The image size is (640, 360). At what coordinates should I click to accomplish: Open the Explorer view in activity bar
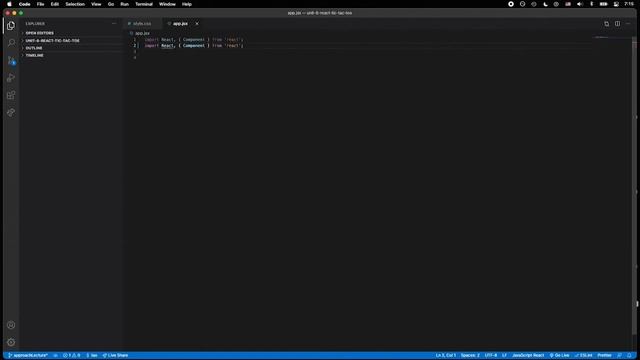pyautogui.click(x=11, y=26)
